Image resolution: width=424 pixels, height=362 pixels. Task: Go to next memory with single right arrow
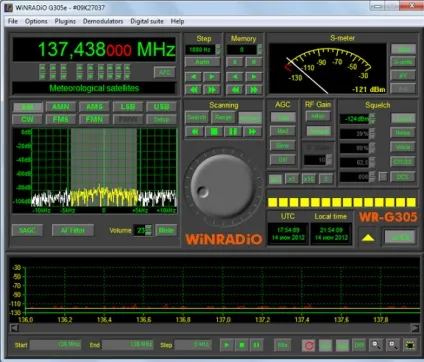coord(253,77)
